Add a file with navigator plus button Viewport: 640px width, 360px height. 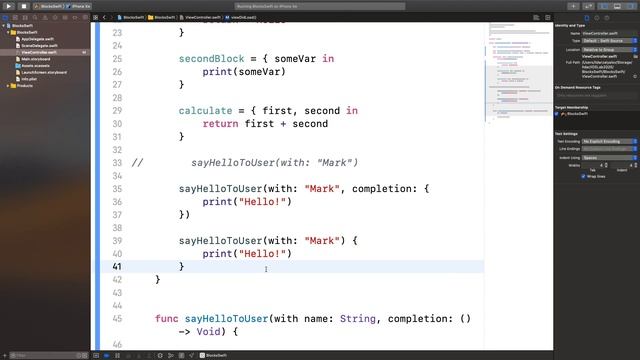click(x=4, y=356)
